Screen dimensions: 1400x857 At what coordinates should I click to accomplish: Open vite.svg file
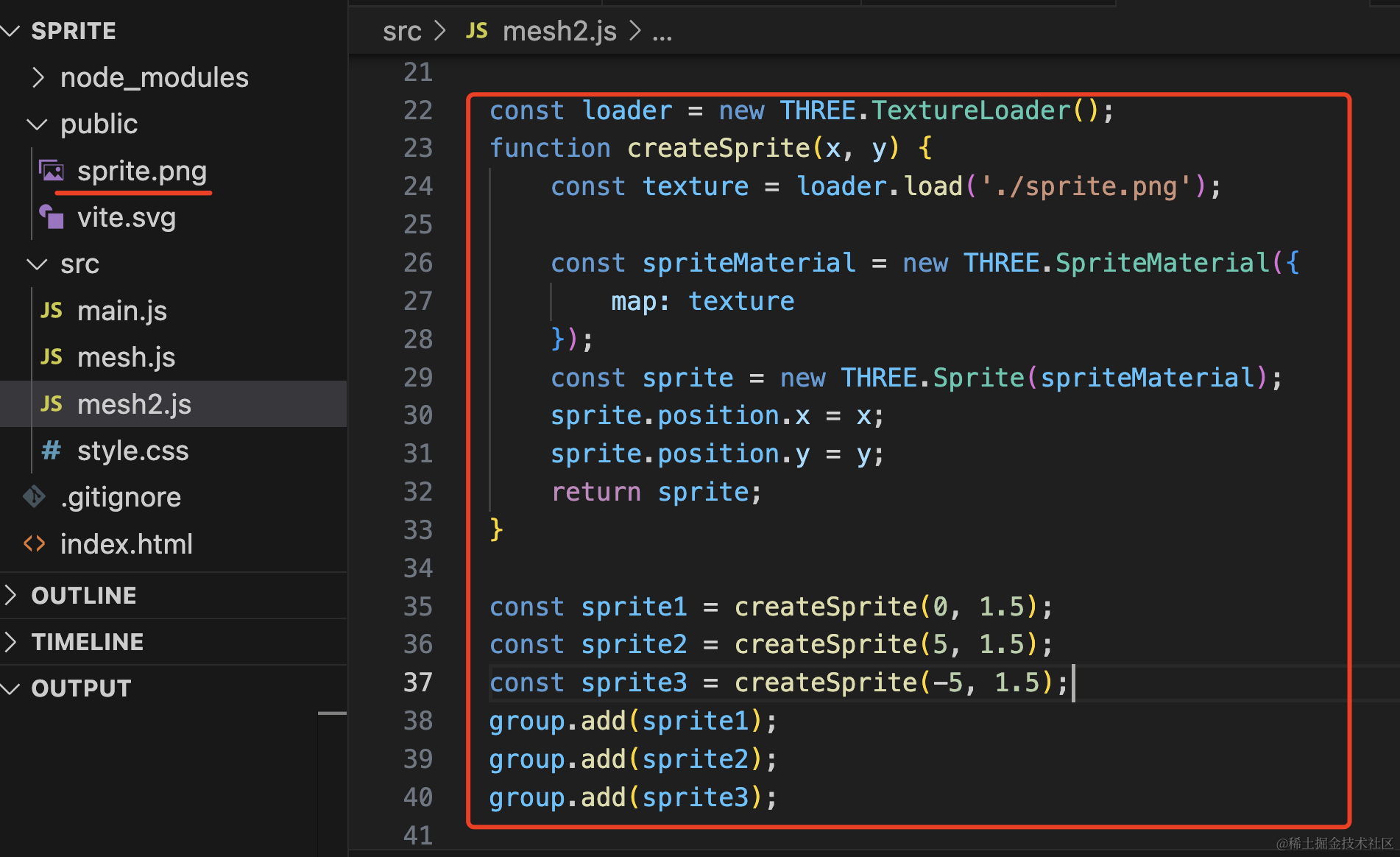(x=127, y=217)
